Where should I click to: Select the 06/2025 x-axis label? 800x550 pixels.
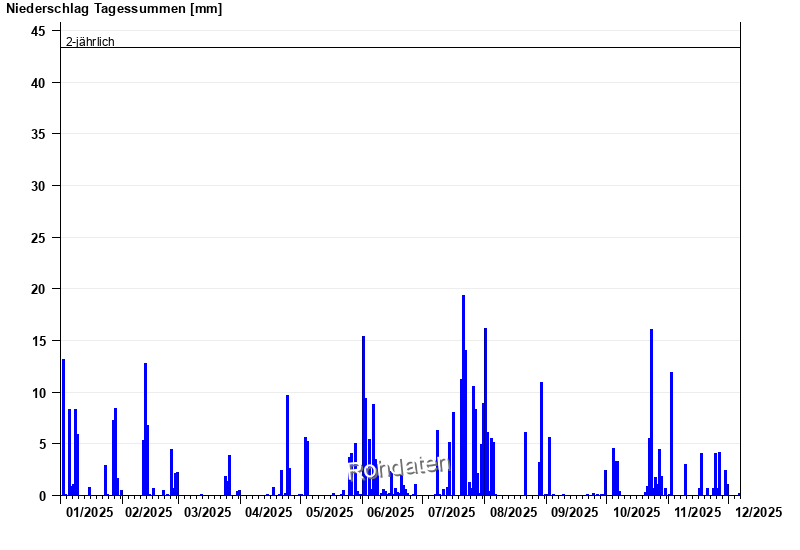(x=391, y=512)
